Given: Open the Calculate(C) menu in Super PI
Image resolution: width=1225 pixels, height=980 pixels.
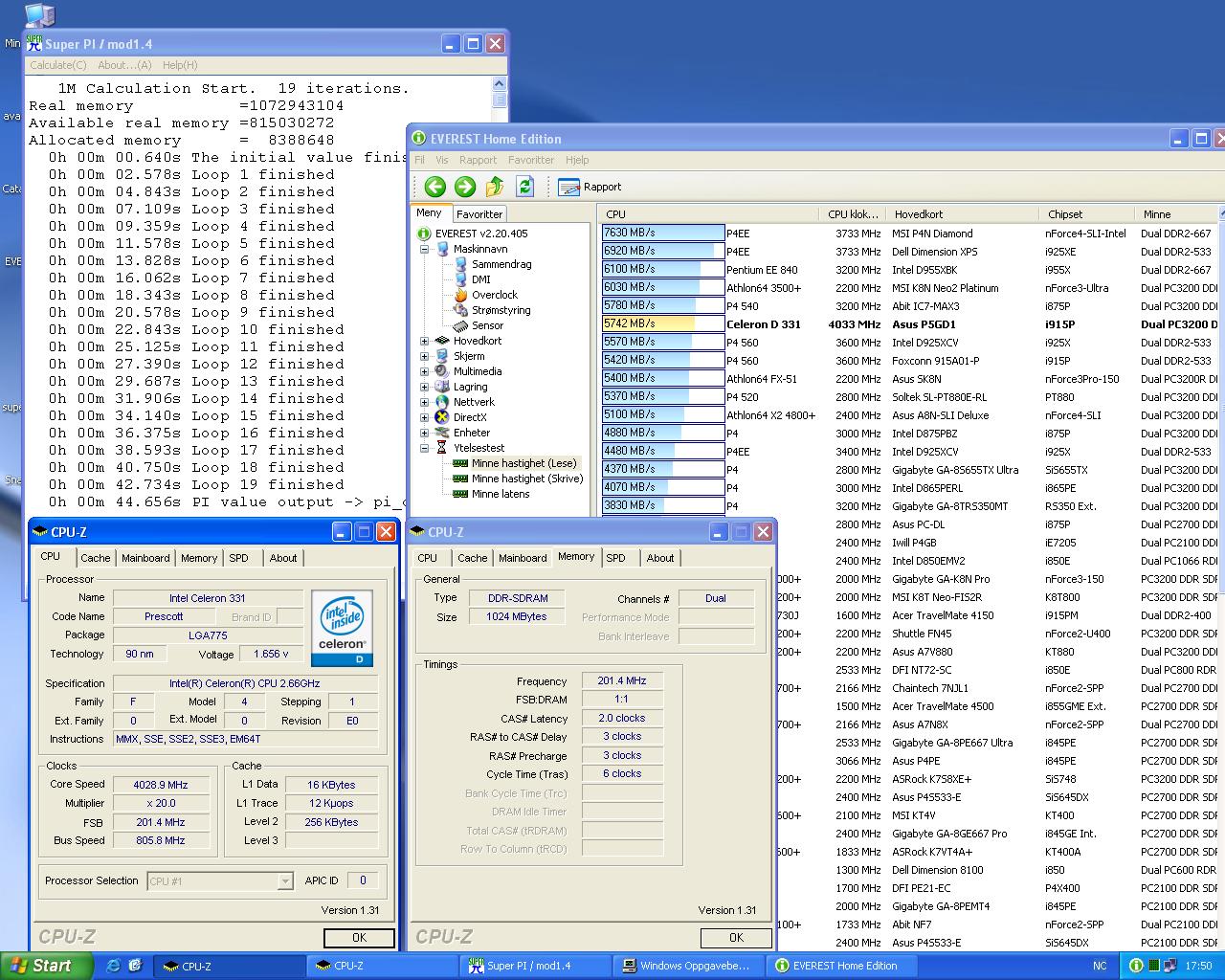Looking at the screenshot, I should tap(57, 65).
